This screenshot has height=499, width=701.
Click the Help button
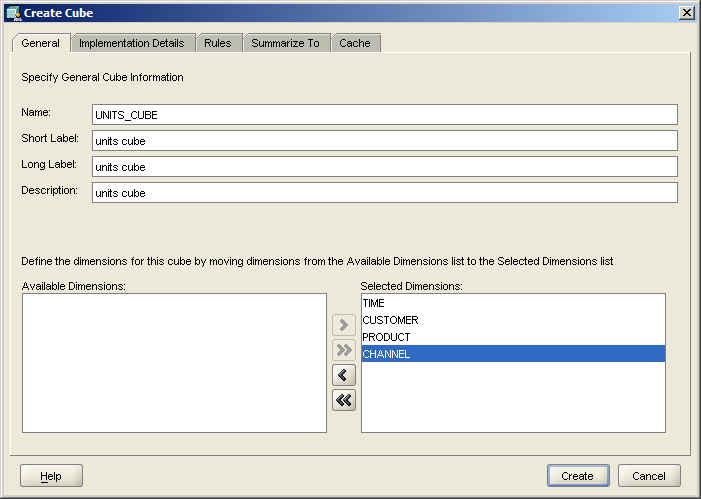pos(51,476)
